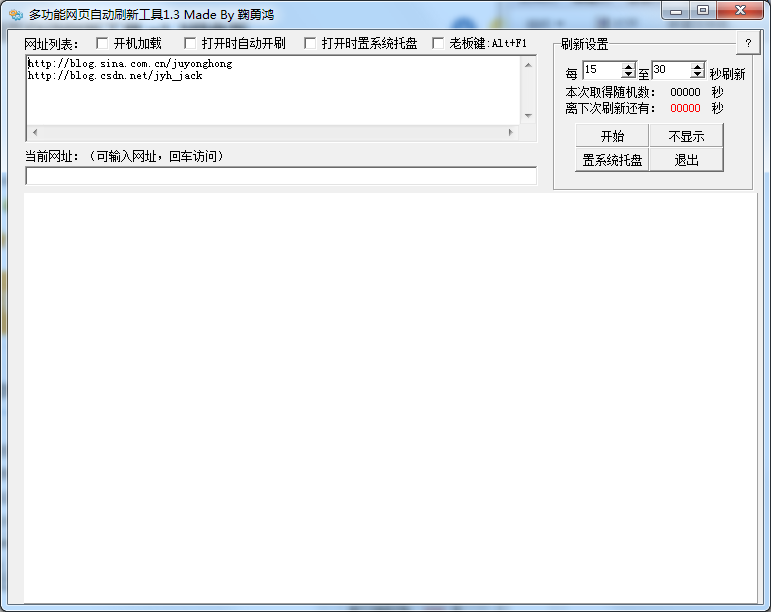This screenshot has height=612, width=771.
Task: Click the 开始 button
Action: coord(612,136)
